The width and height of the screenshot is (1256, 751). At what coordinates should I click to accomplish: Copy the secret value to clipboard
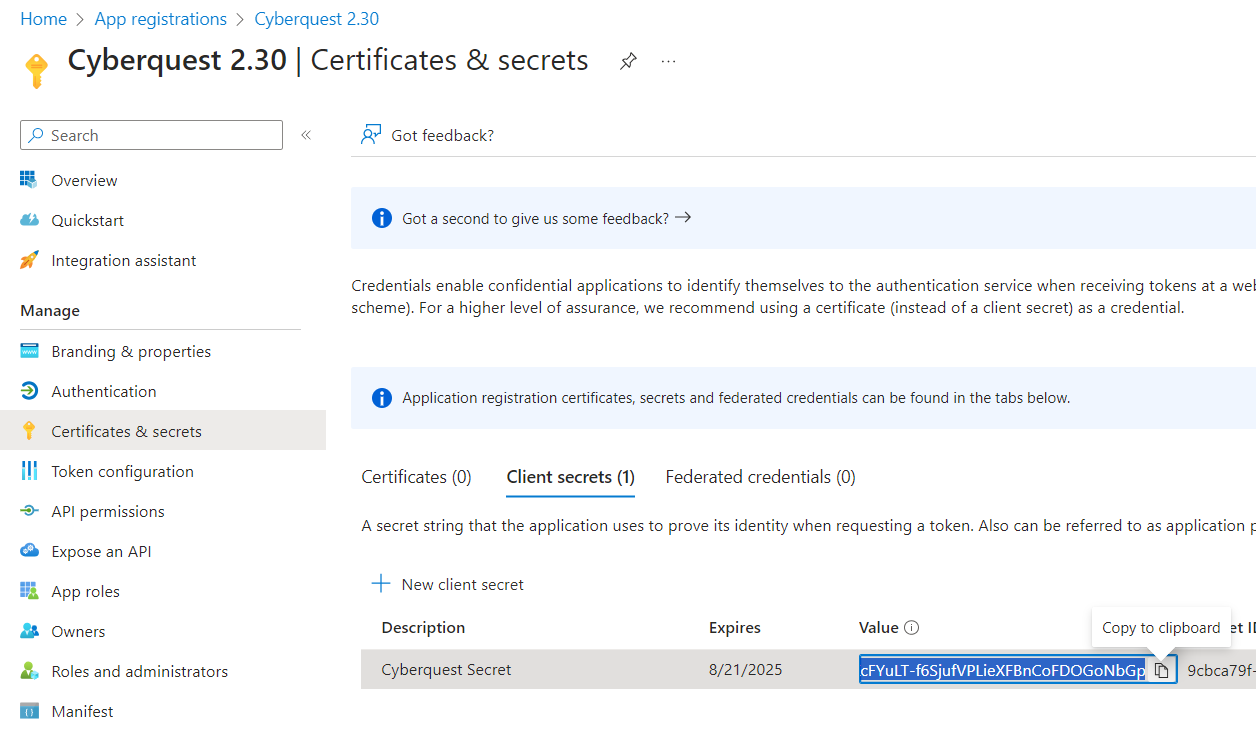pos(1161,670)
